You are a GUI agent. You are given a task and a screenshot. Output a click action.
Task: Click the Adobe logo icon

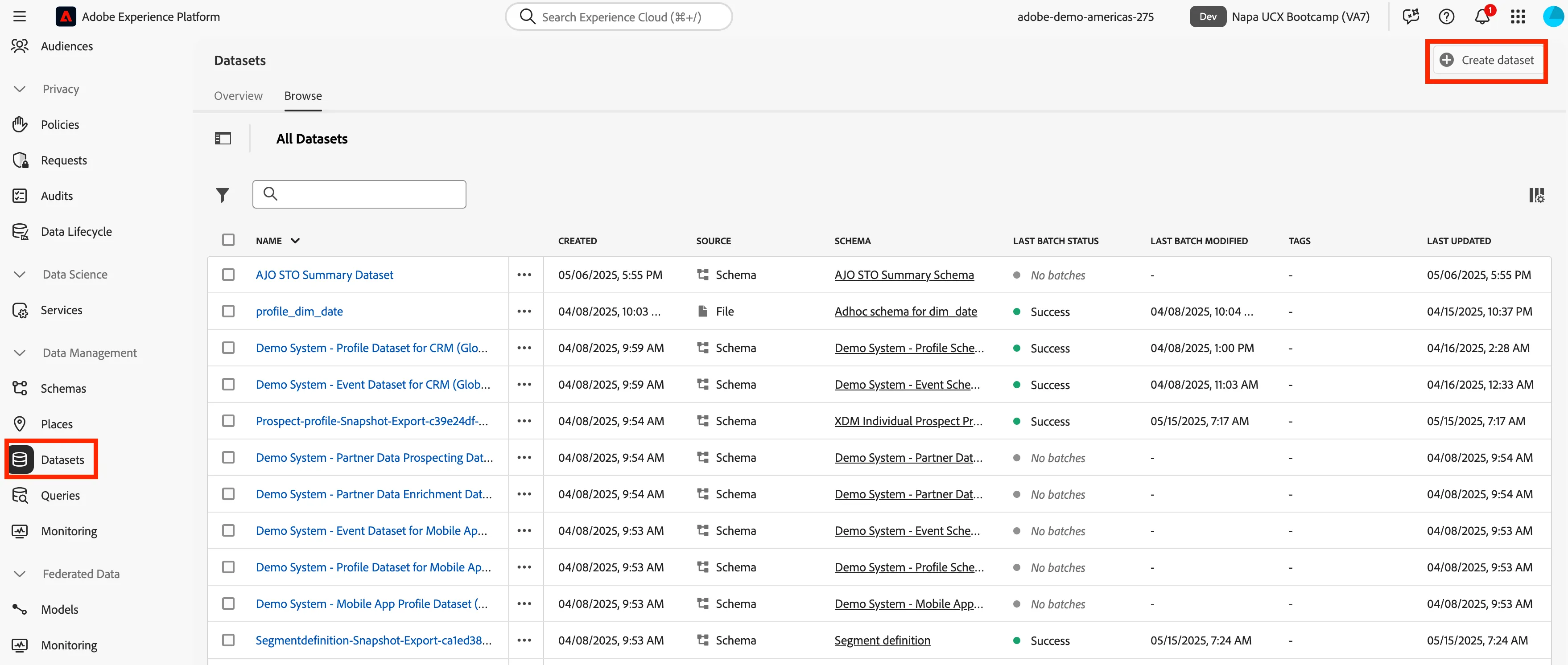click(65, 16)
